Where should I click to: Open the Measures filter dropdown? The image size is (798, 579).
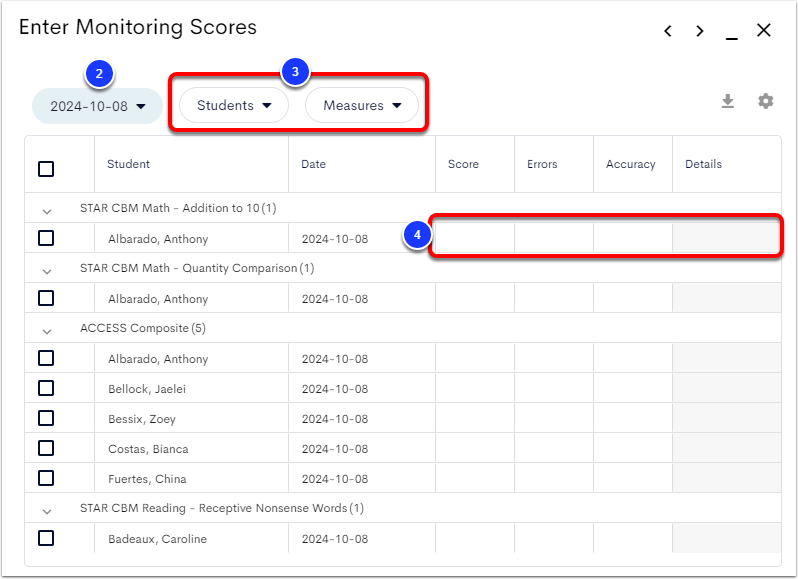click(x=362, y=105)
